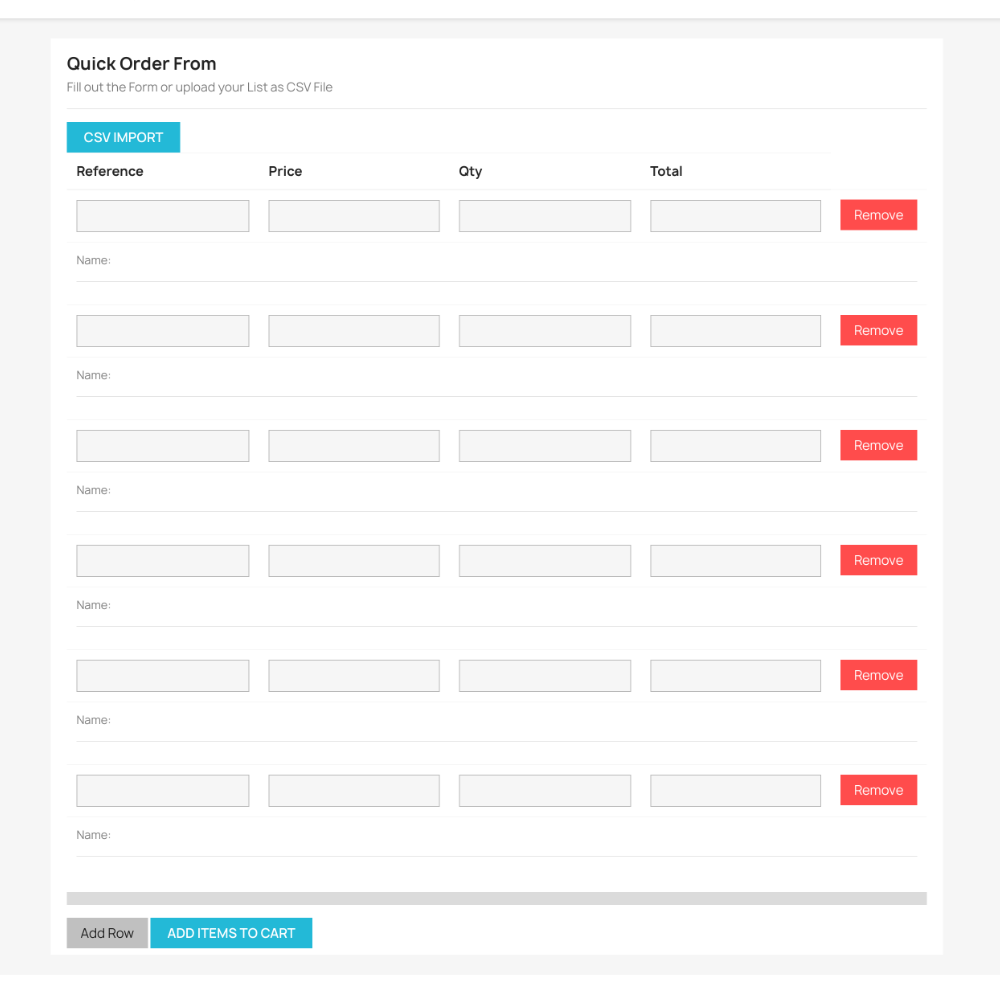Viewport: 1000px width, 1000px height.
Task: Focus the fifth row Qty input
Action: tap(545, 675)
